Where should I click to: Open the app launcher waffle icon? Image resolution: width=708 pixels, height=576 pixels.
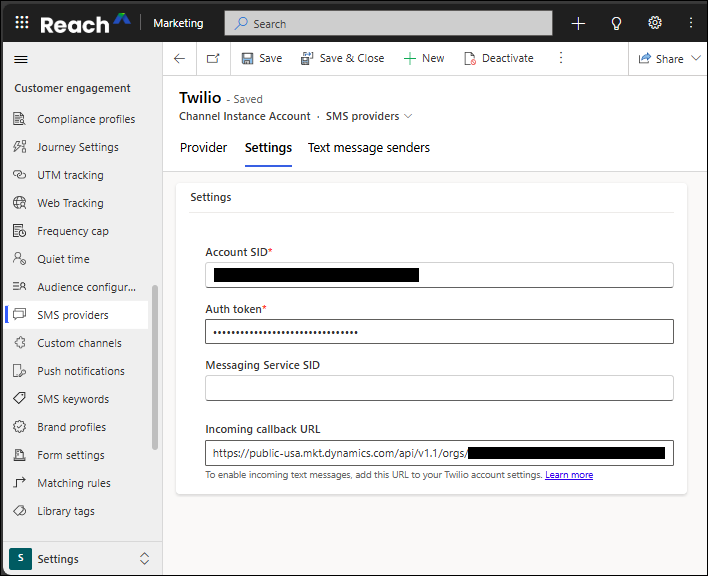pyautogui.click(x=22, y=23)
